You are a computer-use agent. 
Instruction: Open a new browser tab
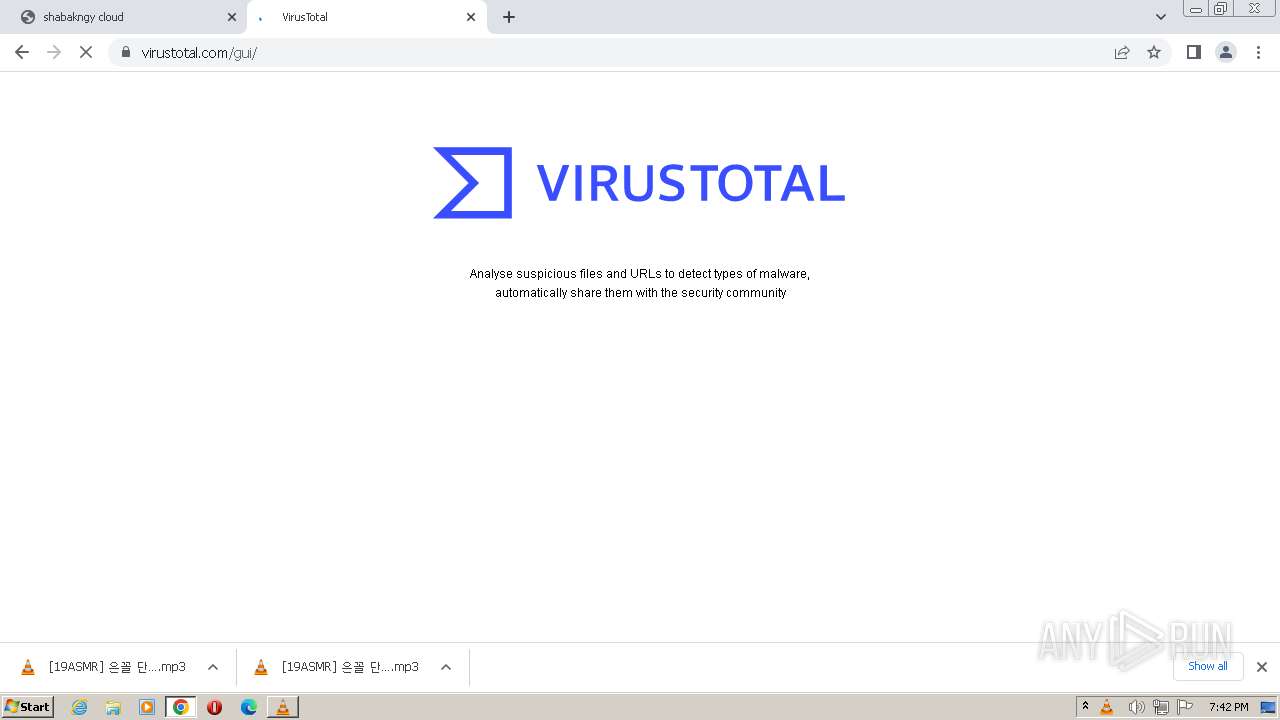pyautogui.click(x=509, y=17)
